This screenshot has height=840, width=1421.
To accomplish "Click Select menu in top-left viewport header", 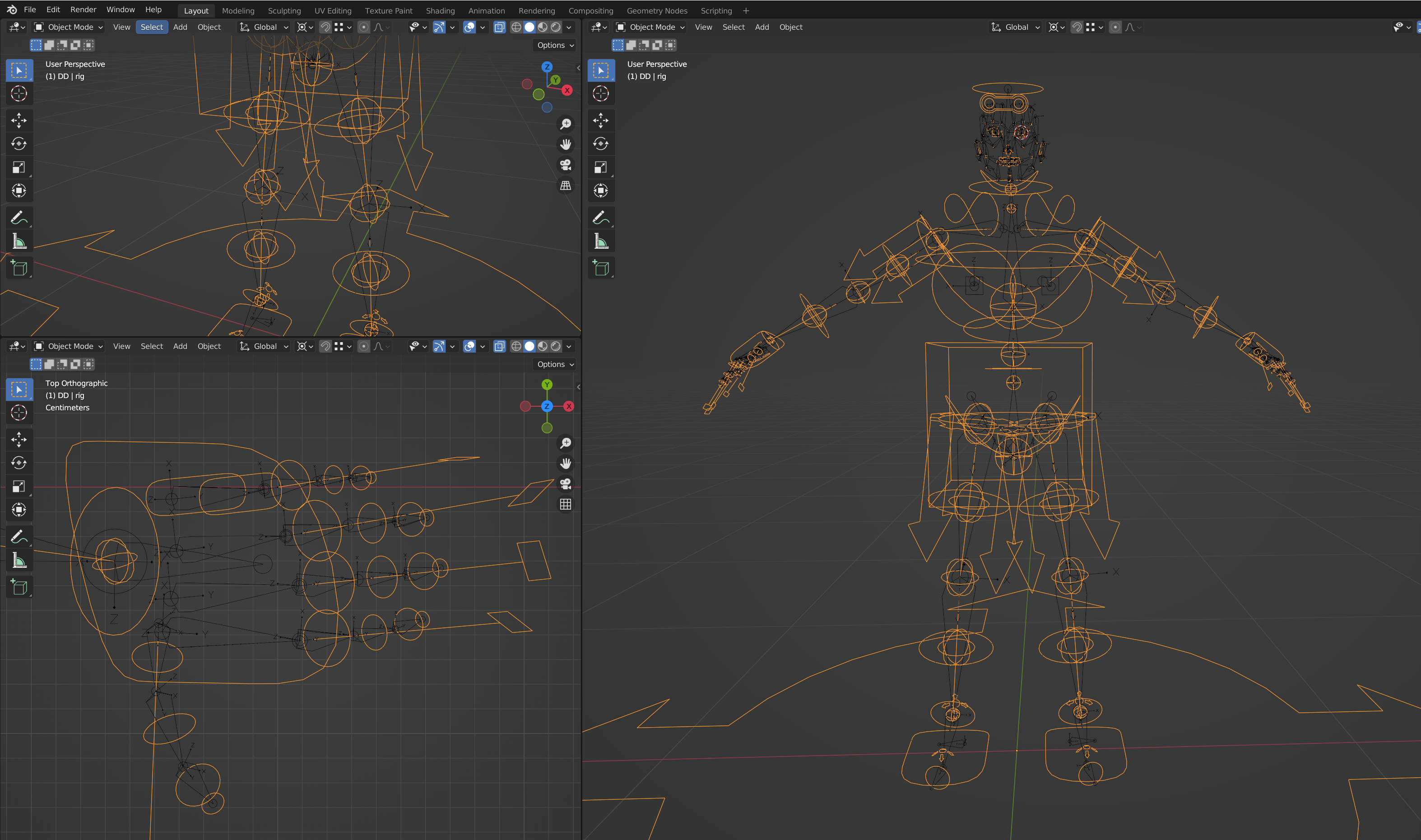I will click(152, 27).
